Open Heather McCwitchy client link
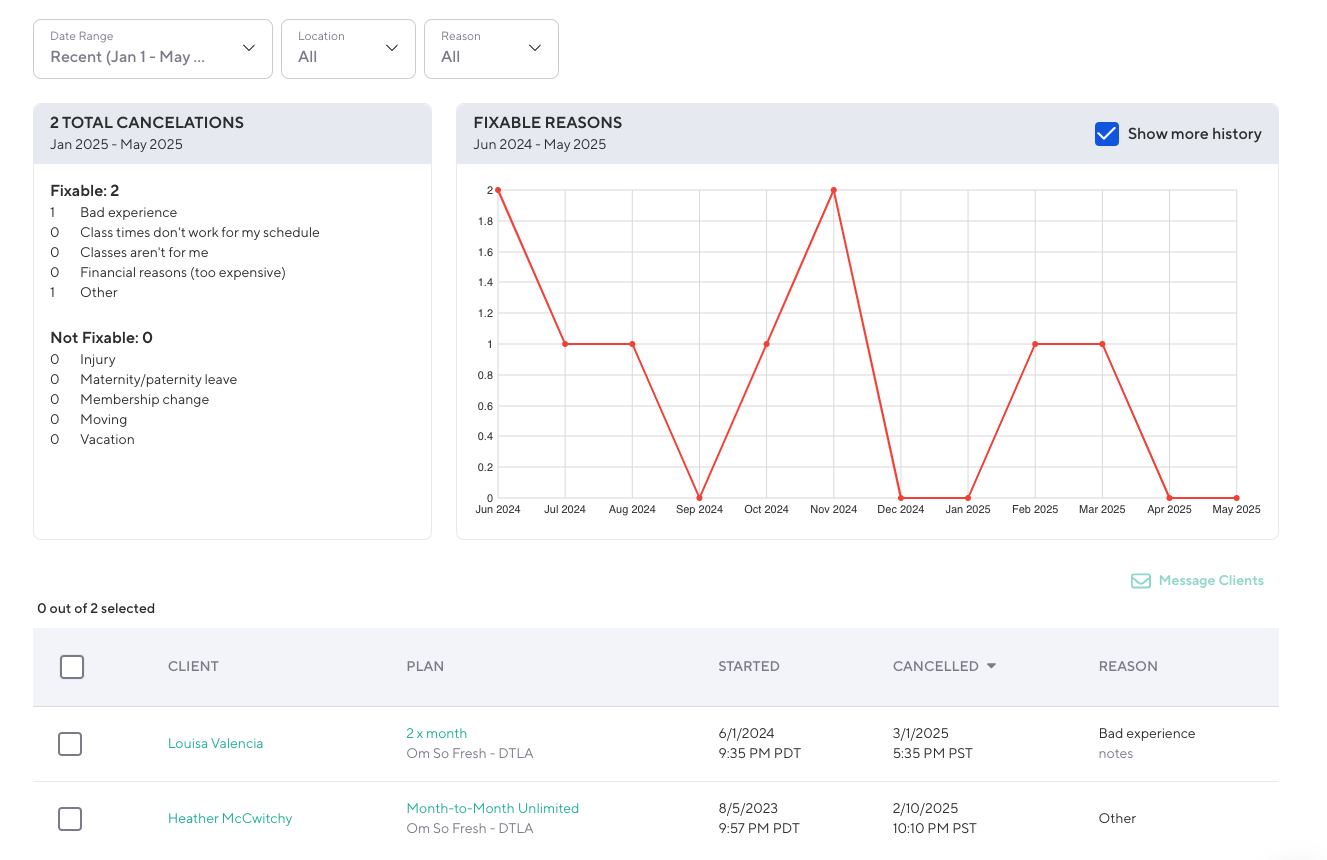 [230, 819]
